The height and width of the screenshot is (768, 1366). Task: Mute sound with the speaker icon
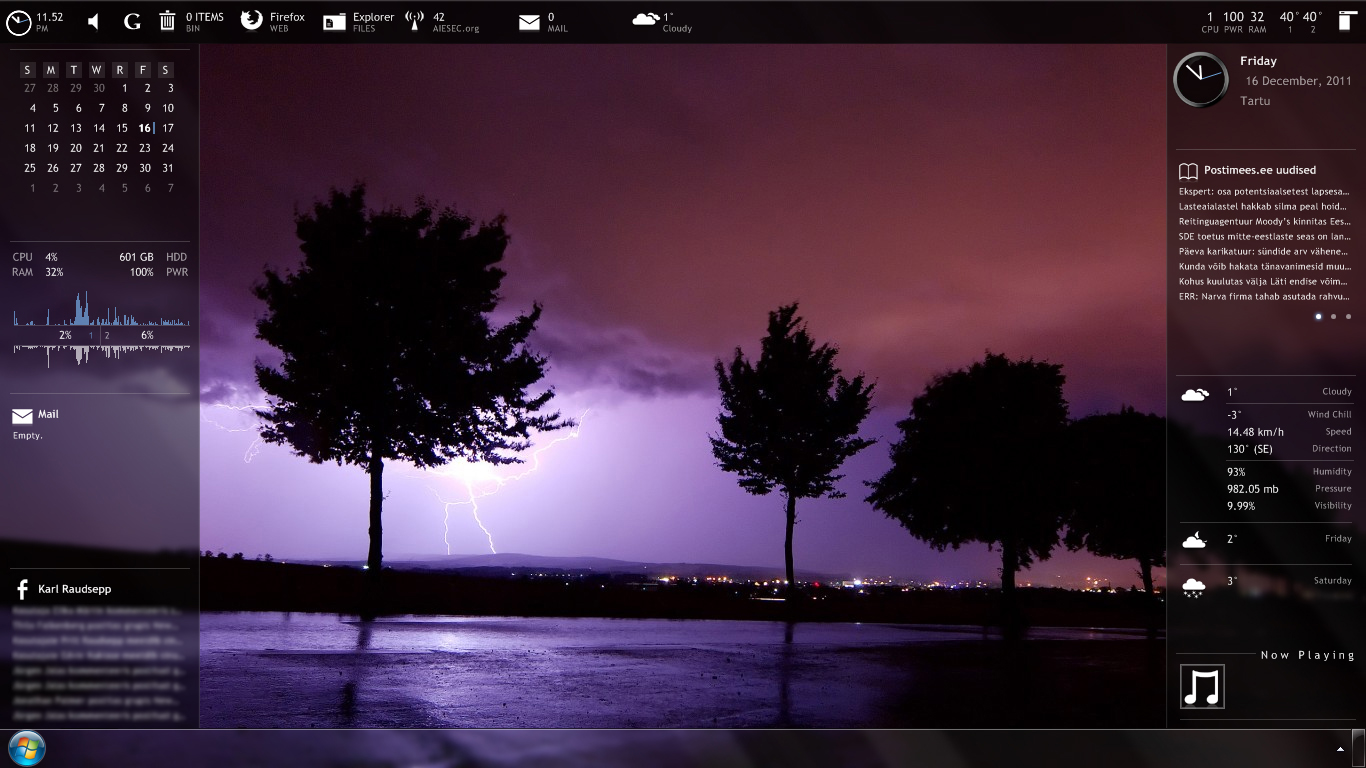pos(93,22)
